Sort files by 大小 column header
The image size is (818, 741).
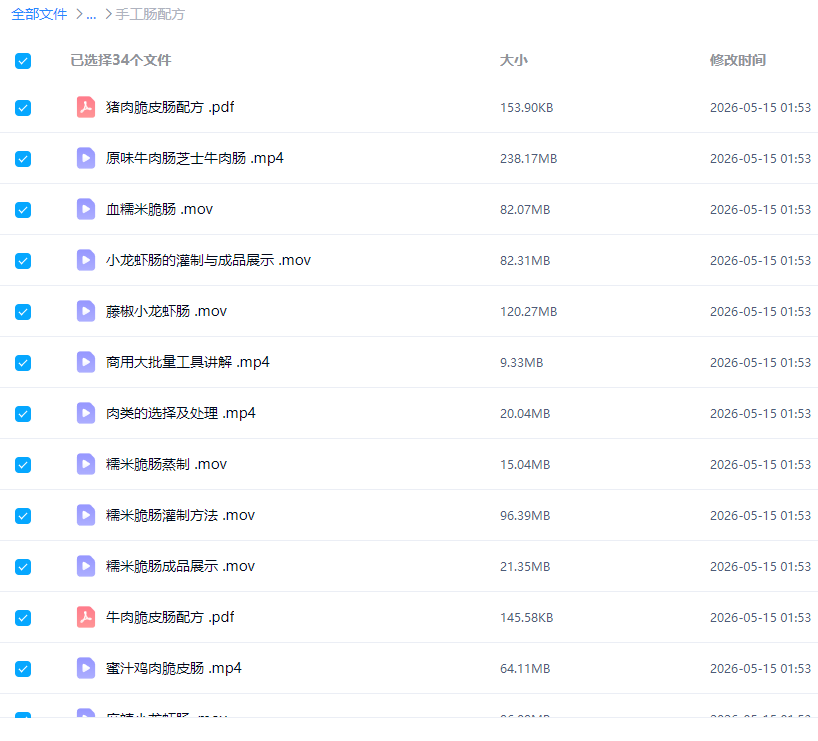click(x=514, y=61)
